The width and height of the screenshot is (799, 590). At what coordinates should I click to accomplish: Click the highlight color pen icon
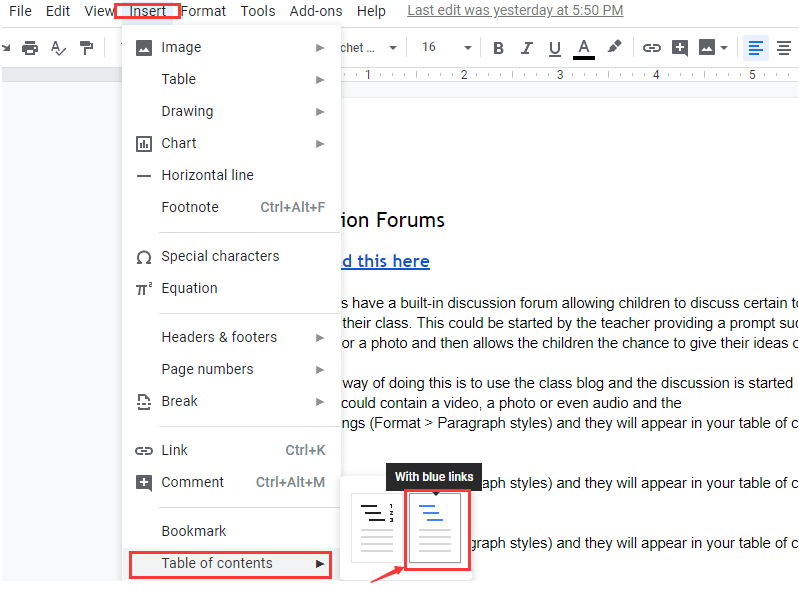(614, 47)
